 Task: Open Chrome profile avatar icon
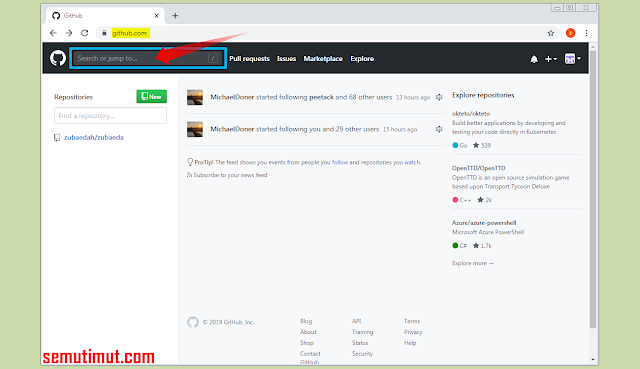[x=570, y=33]
